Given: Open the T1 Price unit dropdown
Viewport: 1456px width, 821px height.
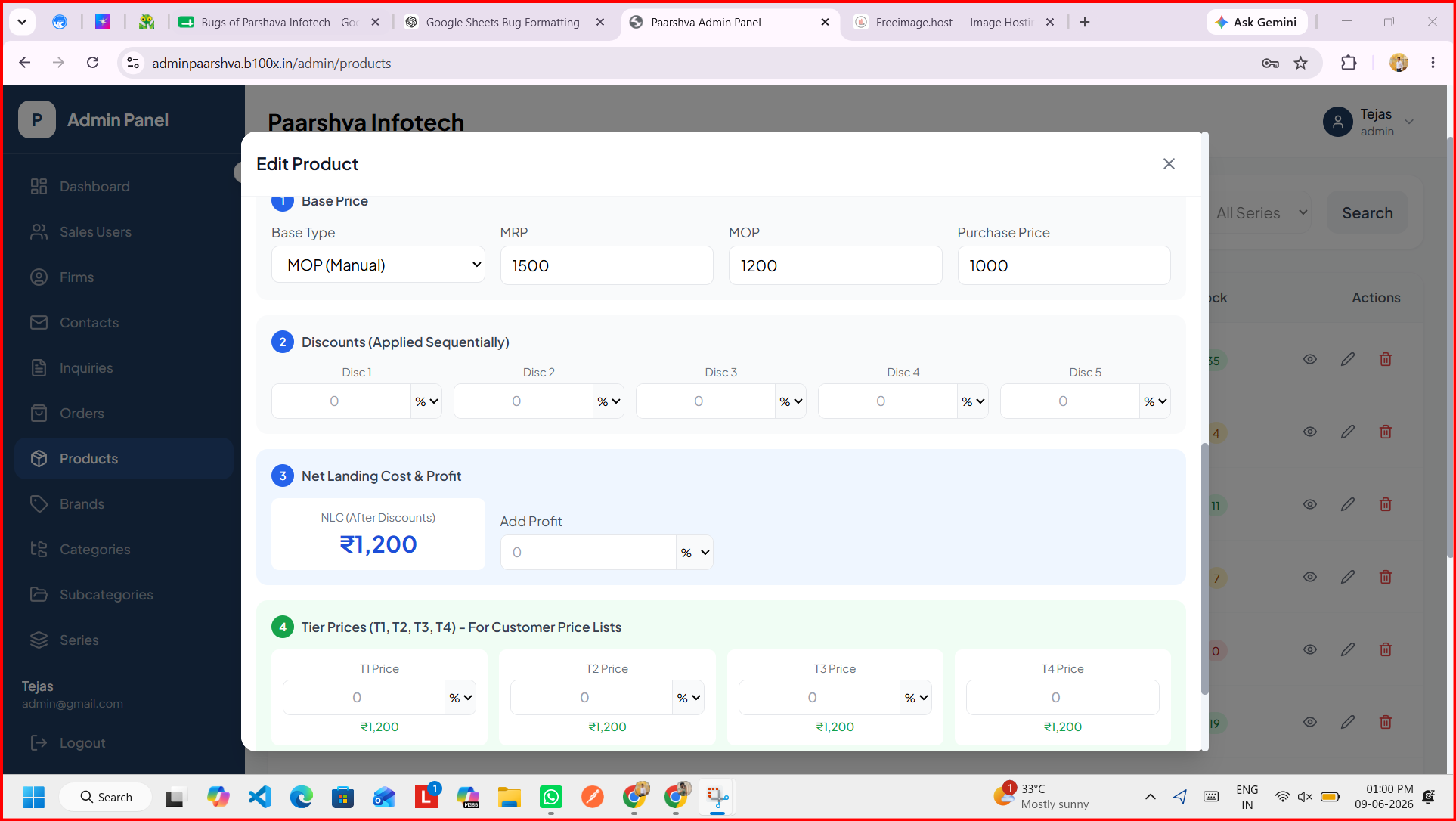Looking at the screenshot, I should coord(460,698).
